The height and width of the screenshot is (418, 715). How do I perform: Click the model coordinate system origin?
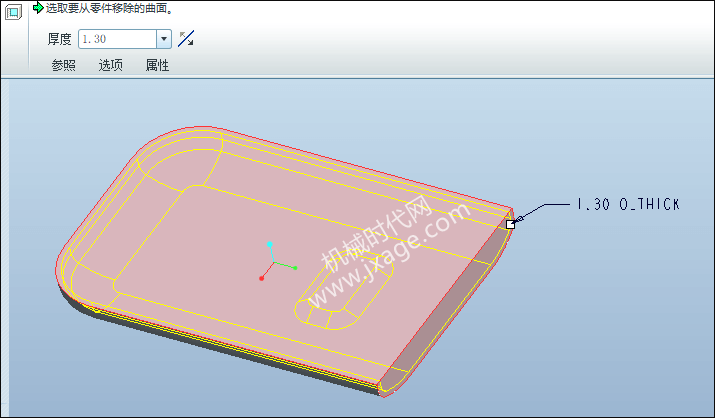click(274, 263)
